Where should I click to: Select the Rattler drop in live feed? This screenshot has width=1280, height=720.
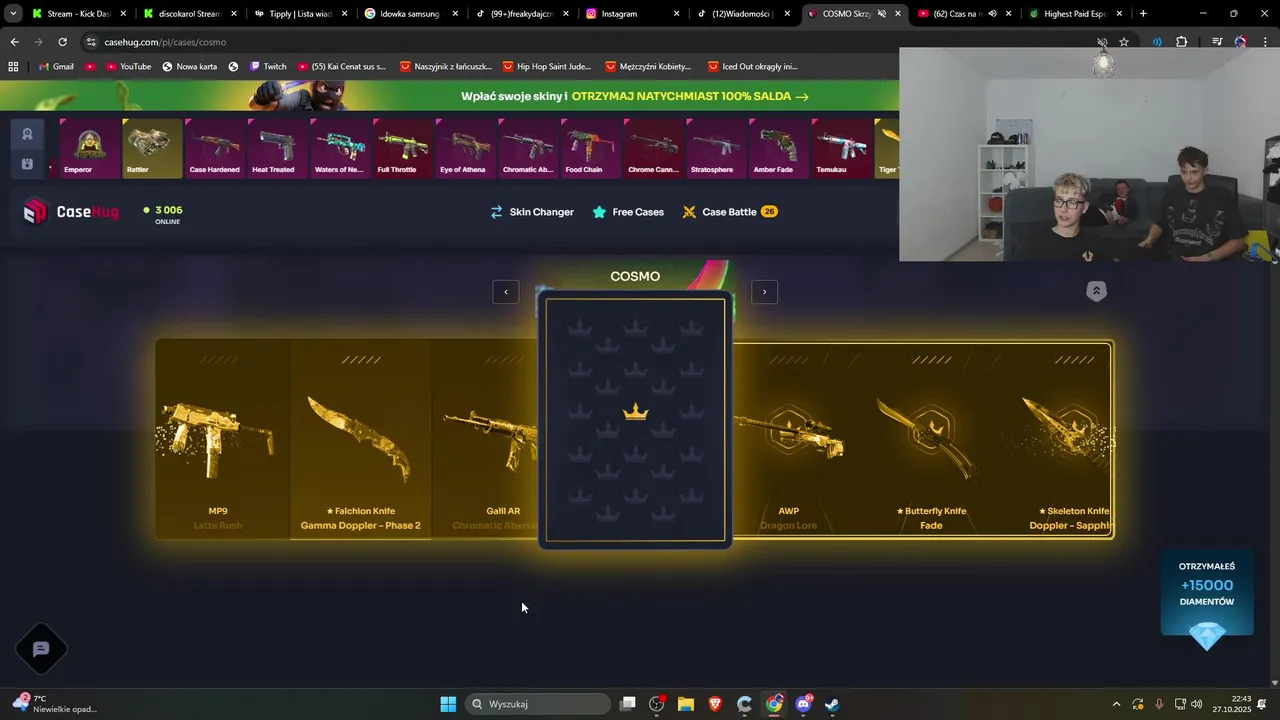click(152, 148)
